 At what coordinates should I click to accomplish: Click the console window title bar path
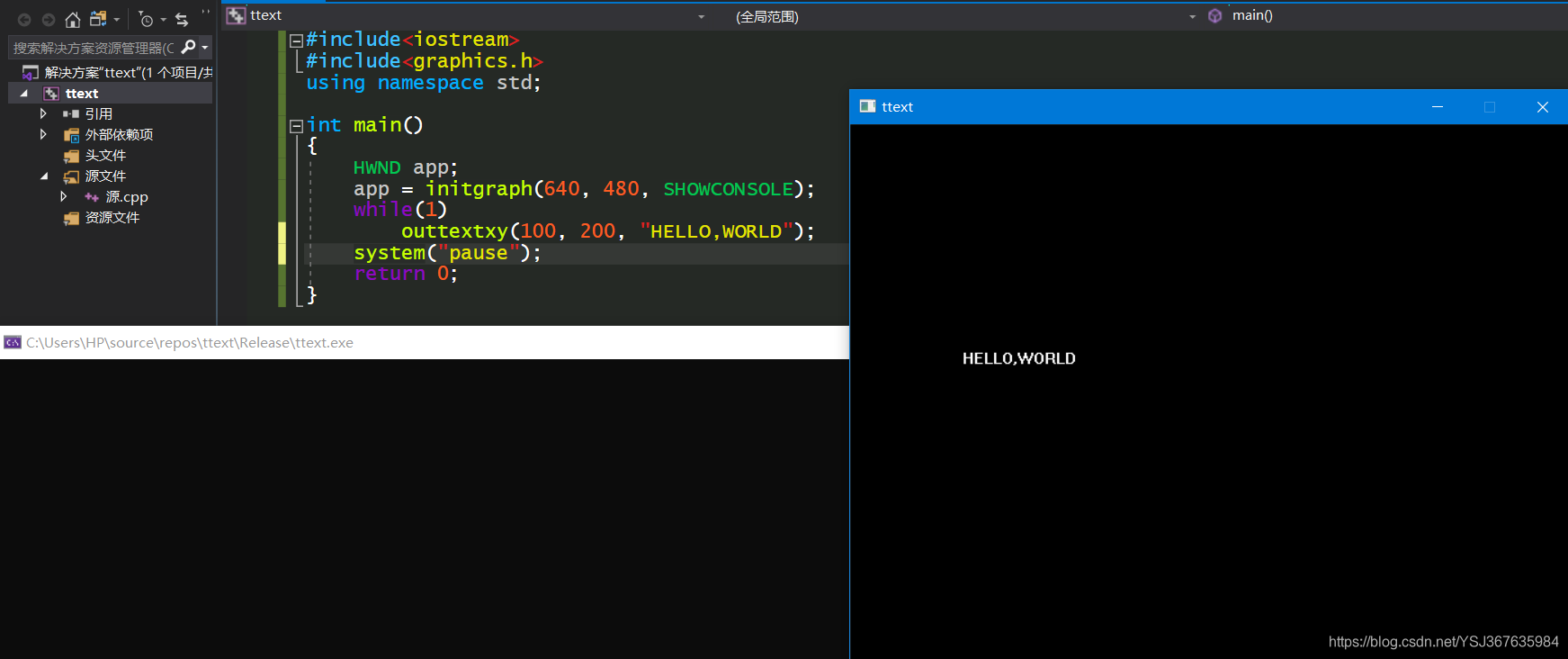tap(190, 343)
